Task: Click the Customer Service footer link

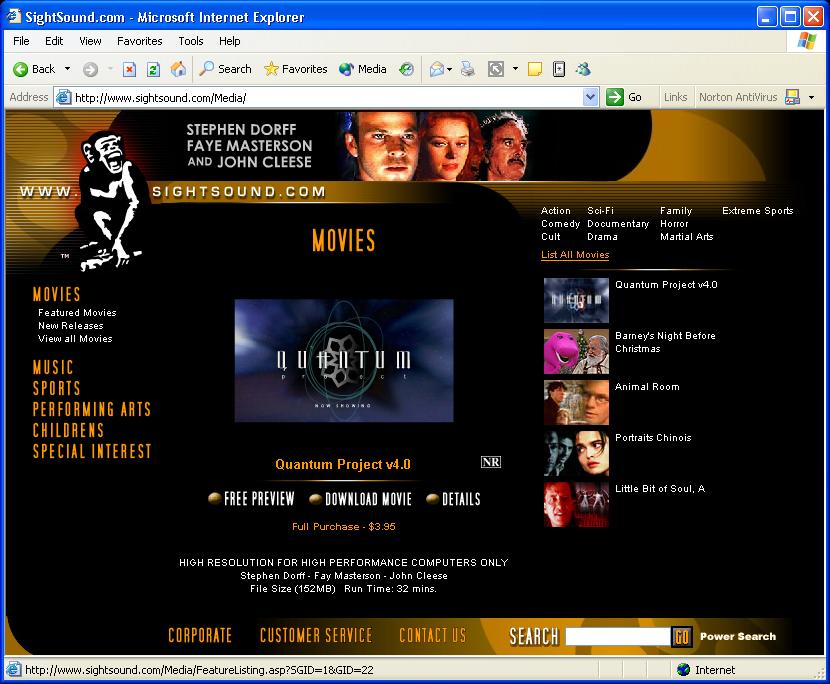Action: [316, 635]
